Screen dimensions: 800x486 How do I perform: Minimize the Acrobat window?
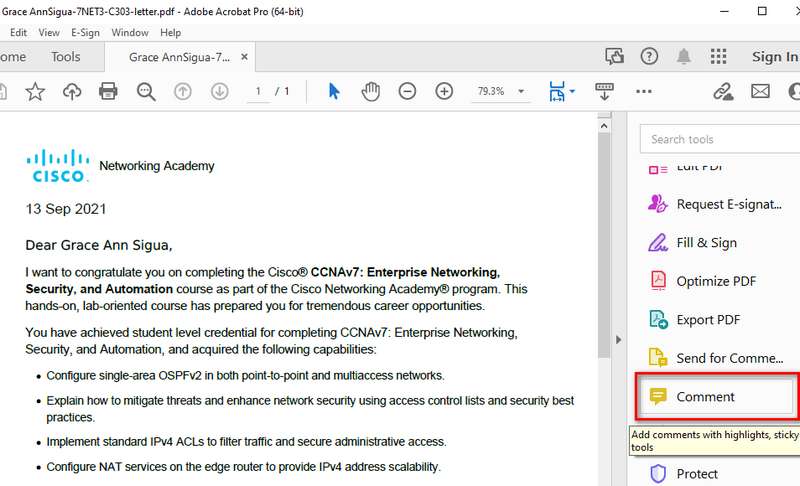[724, 11]
